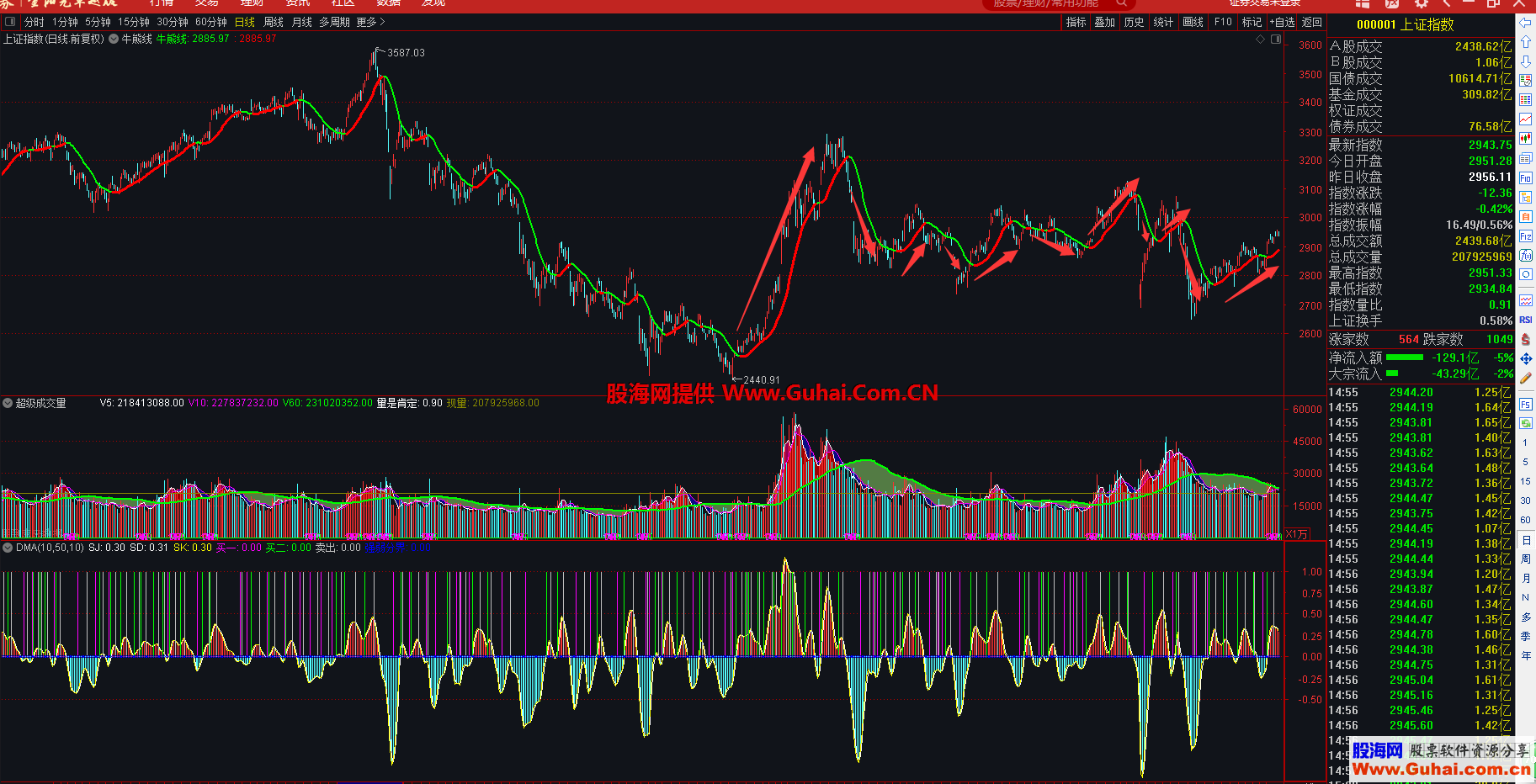Switch to the 60分钟 period tab

[x=211, y=22]
